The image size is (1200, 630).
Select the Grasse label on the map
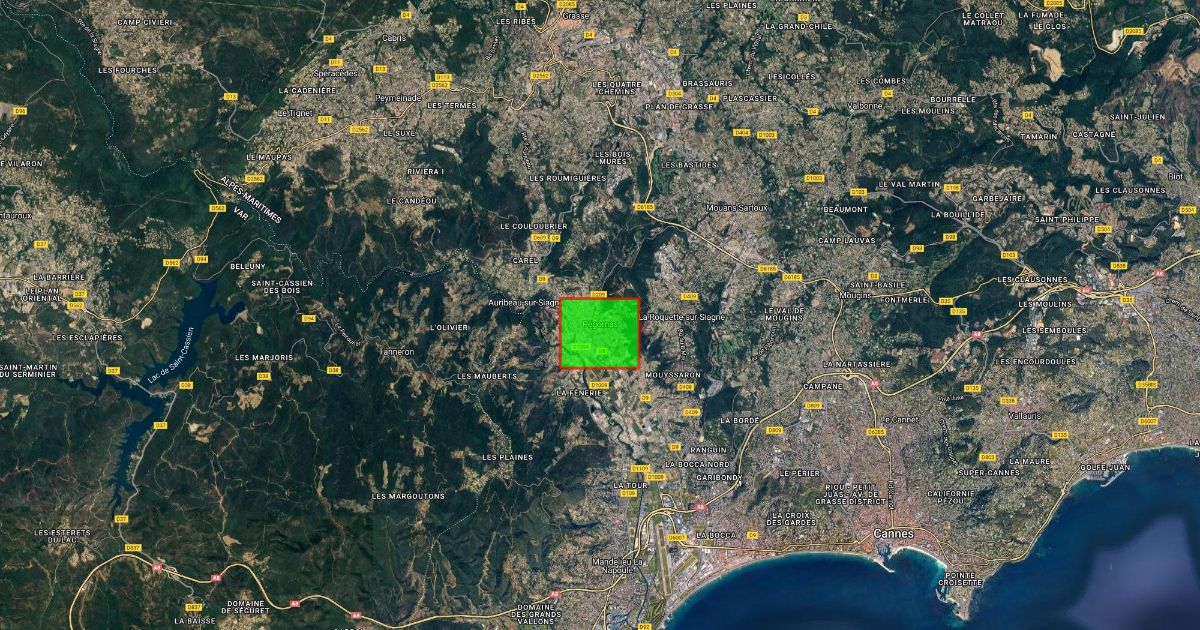tap(576, 16)
